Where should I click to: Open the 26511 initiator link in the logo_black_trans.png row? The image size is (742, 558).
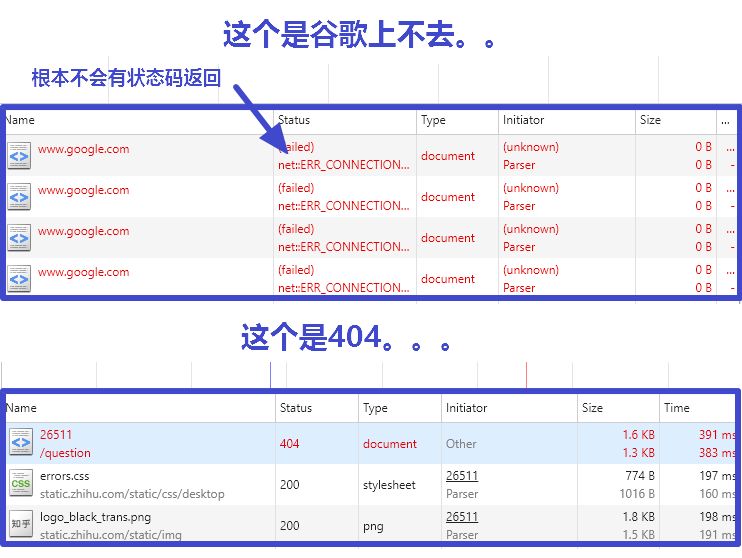(462, 517)
